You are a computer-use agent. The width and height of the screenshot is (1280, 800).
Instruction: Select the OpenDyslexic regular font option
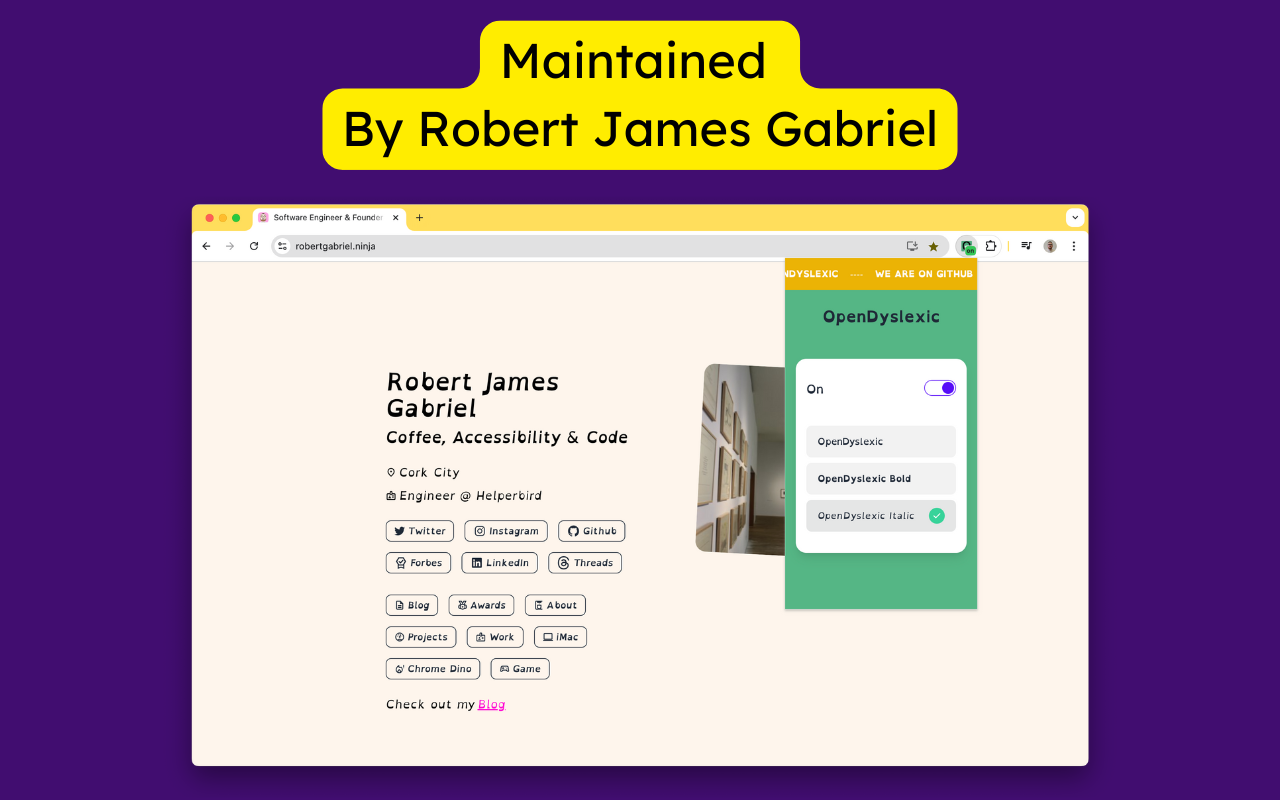click(x=880, y=441)
